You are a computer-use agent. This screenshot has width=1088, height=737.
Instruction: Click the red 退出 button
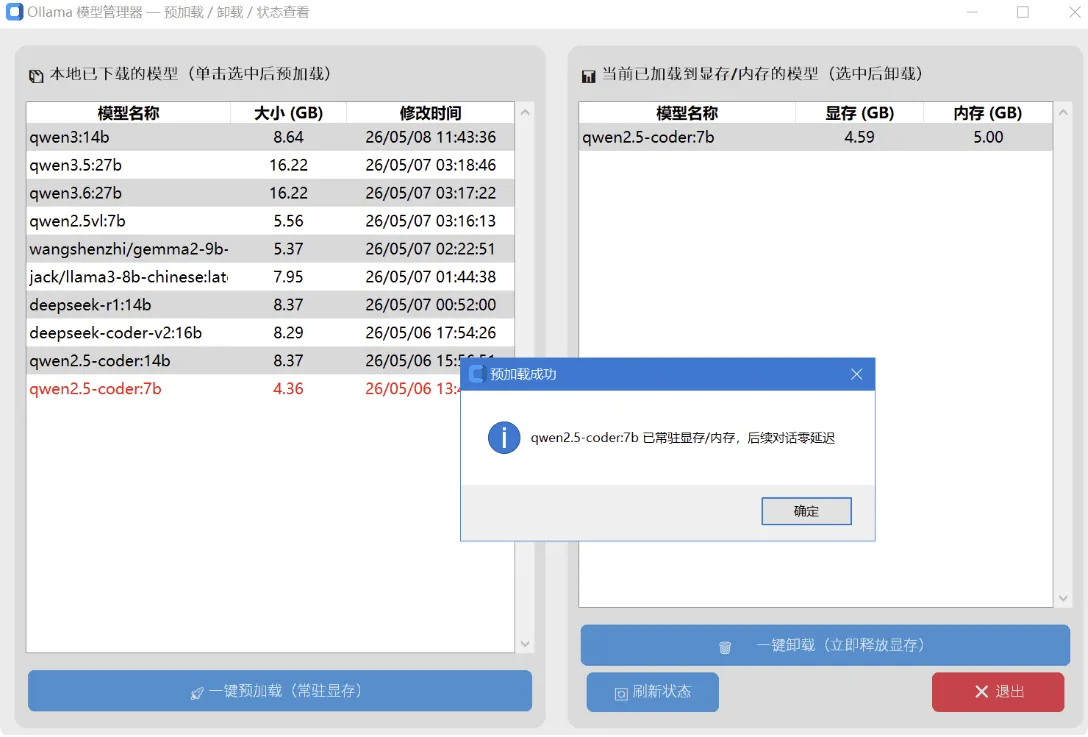tap(998, 692)
